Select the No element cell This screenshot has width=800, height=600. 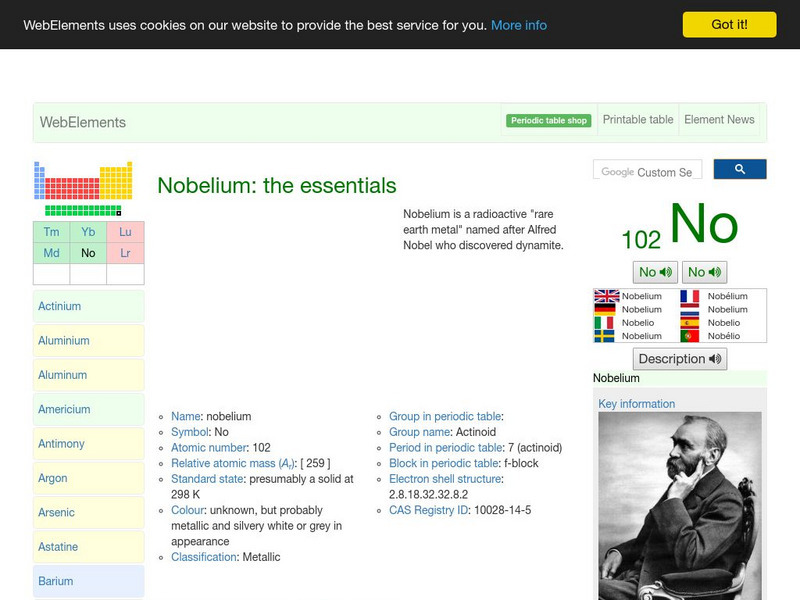88,253
